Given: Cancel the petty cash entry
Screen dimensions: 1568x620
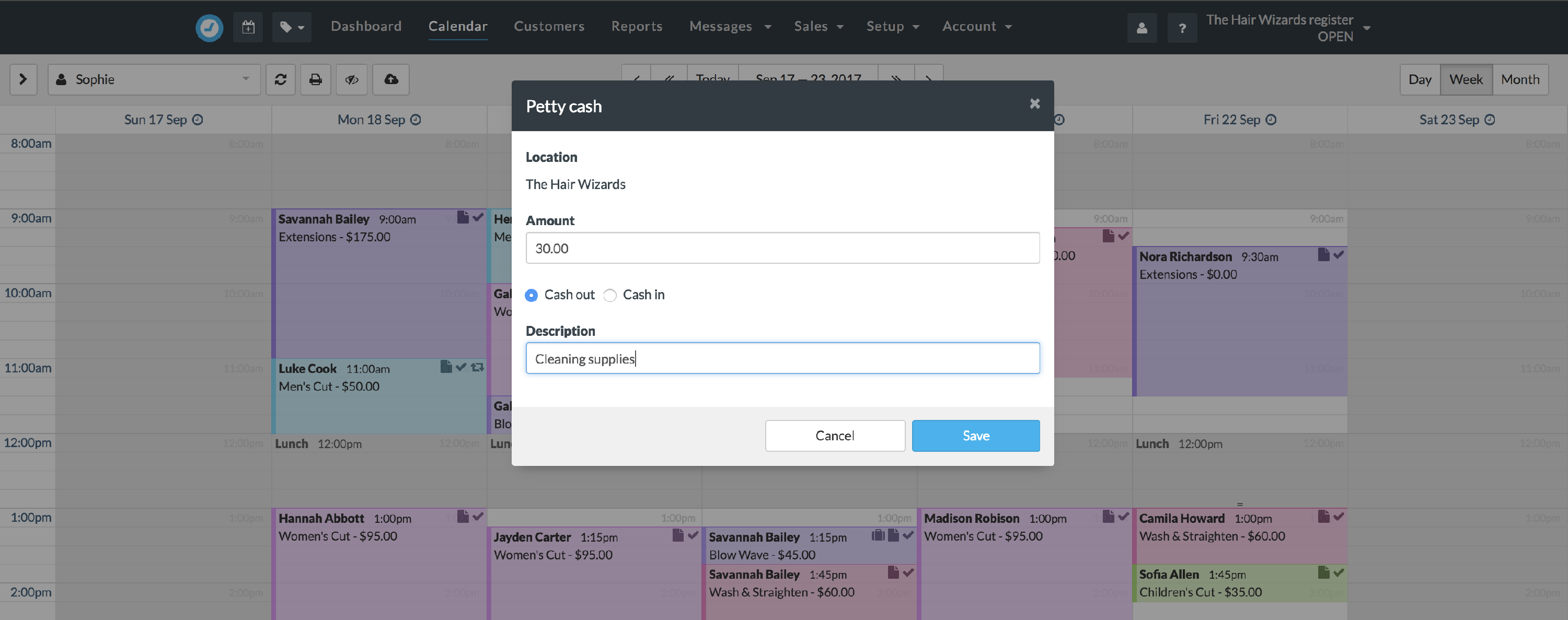Looking at the screenshot, I should [x=835, y=436].
